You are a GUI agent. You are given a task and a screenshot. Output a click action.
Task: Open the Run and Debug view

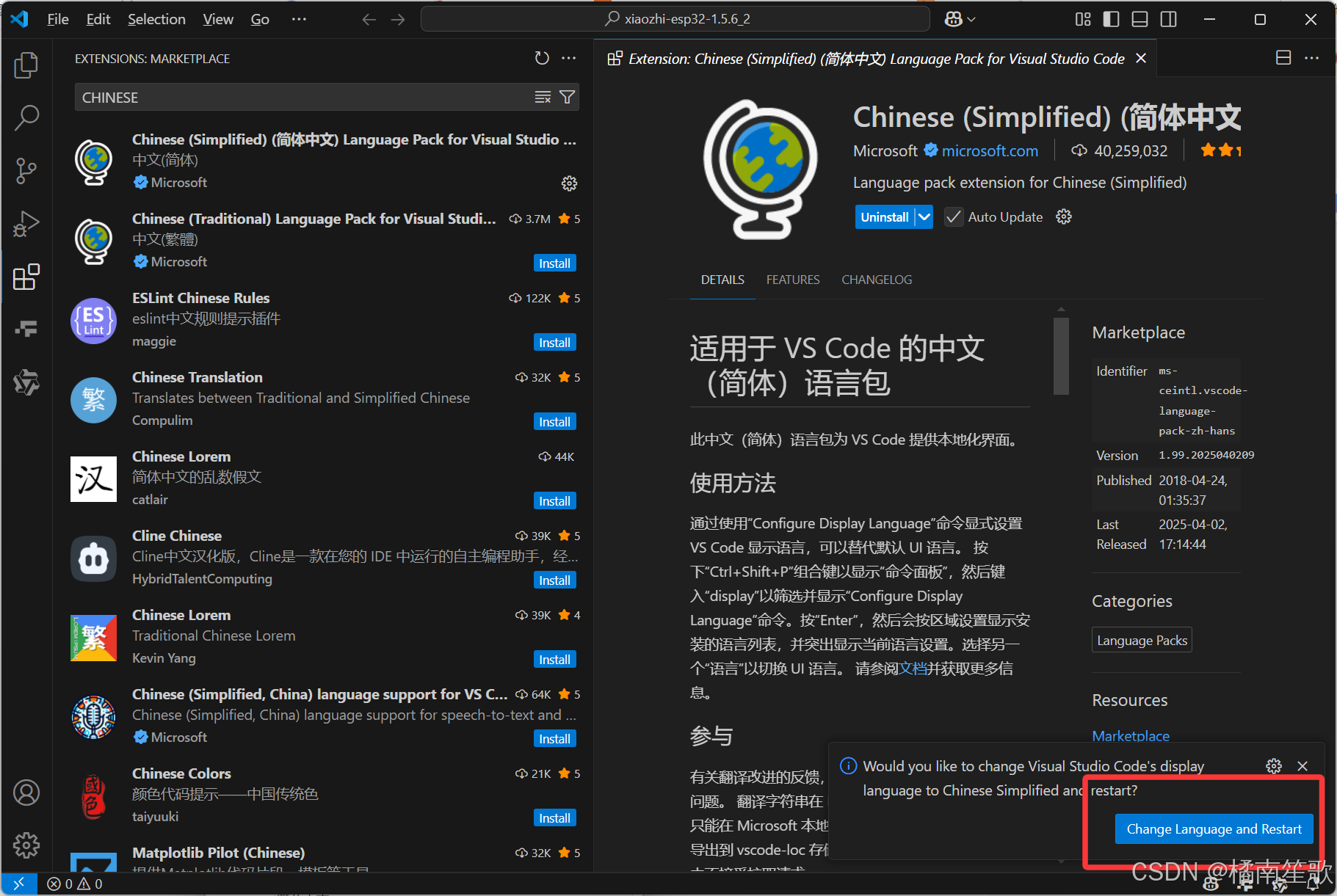click(26, 224)
